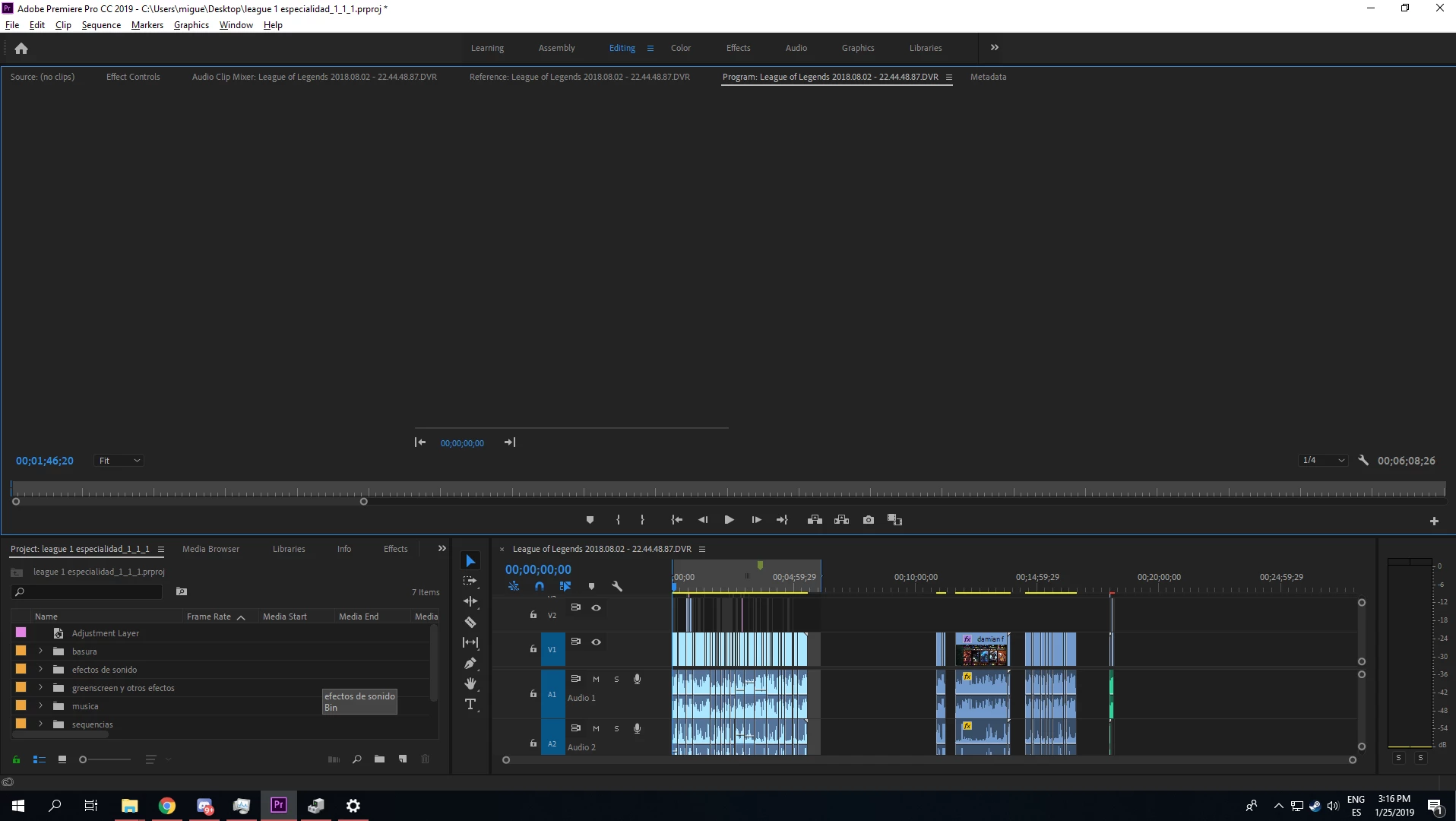Image resolution: width=1456 pixels, height=821 pixels.
Task: Add a marker in the timeline
Action: [x=591, y=586]
